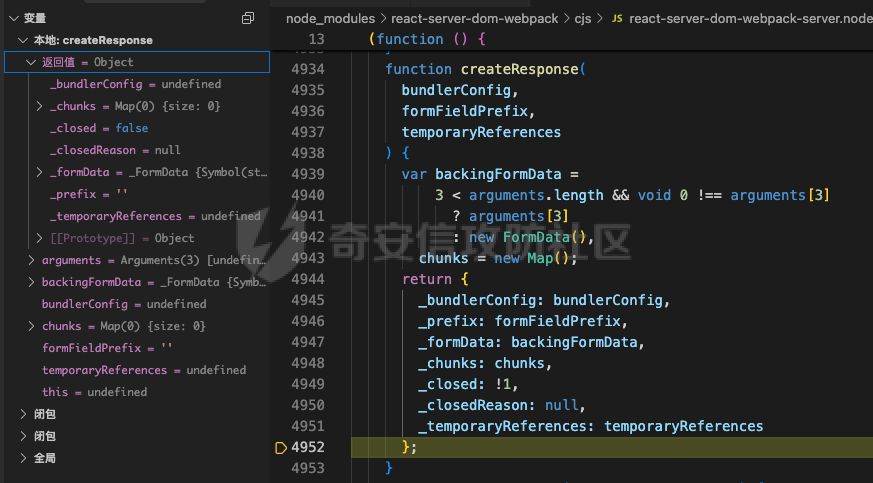Expand the backingFormData variable
The width and height of the screenshot is (873, 483).
31,282
